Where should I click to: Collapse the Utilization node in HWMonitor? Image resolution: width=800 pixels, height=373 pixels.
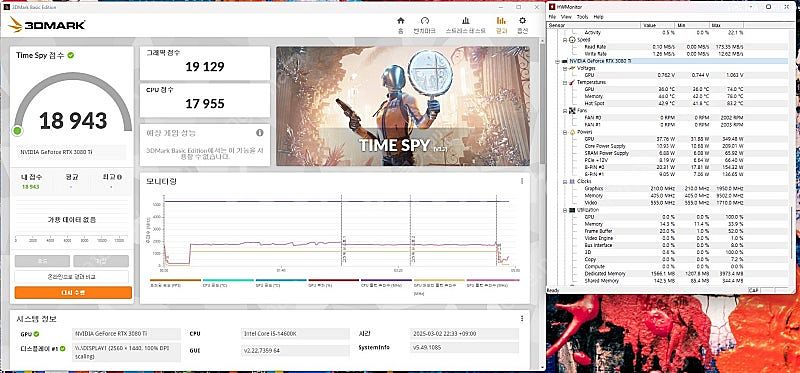tap(565, 210)
